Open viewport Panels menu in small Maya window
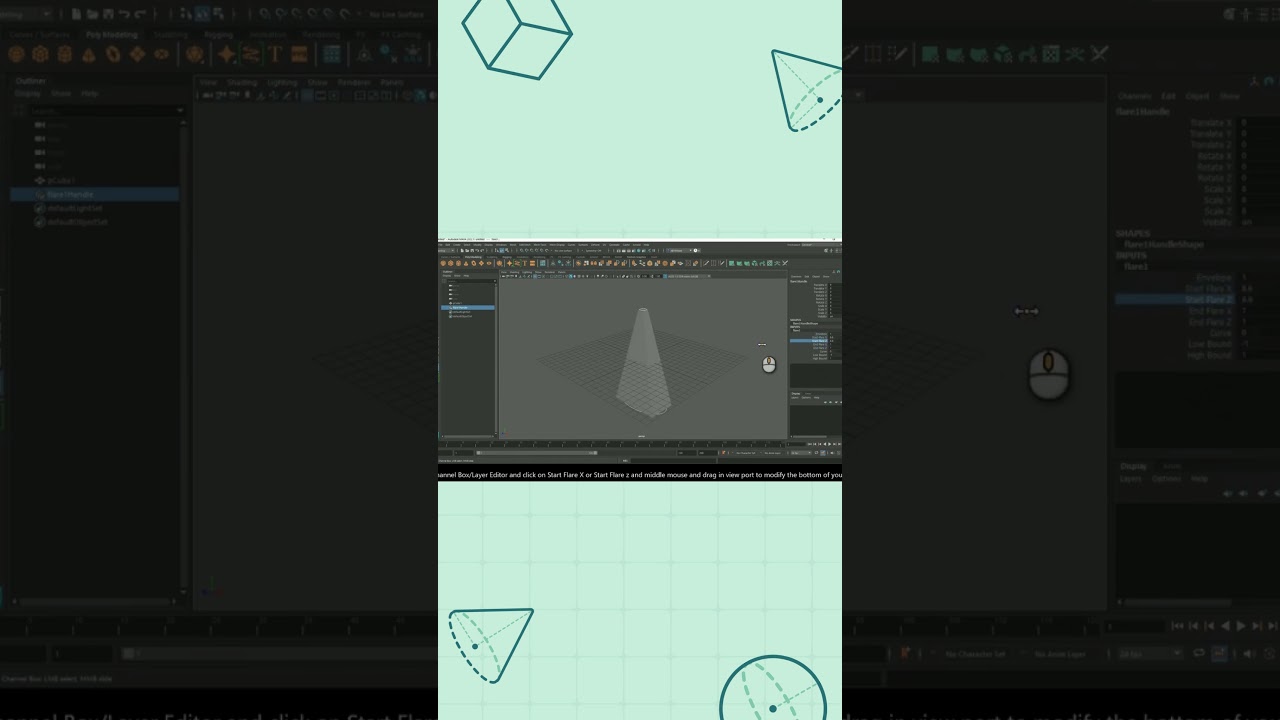 (x=562, y=272)
